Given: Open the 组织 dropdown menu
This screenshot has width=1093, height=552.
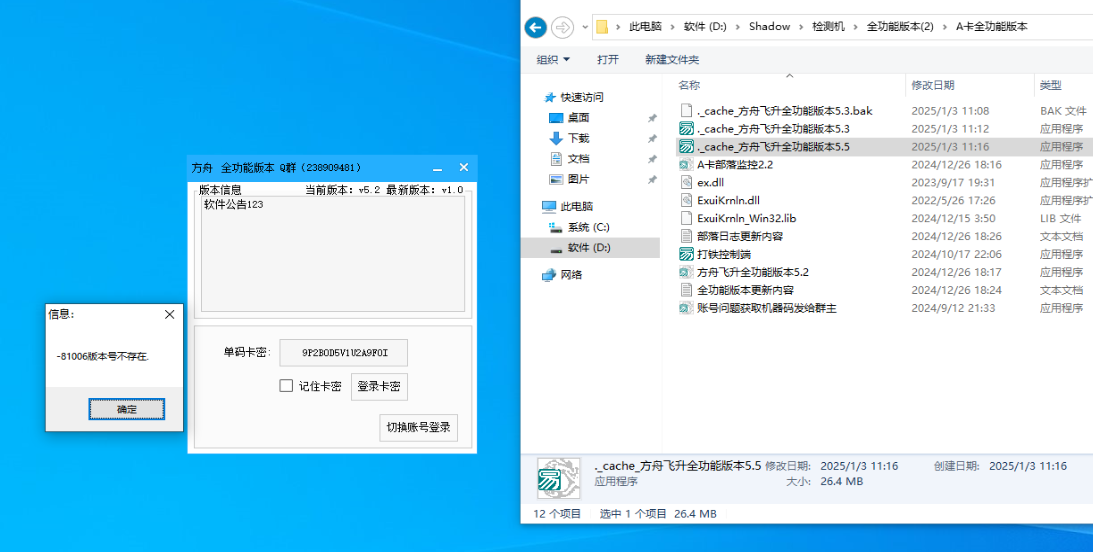Looking at the screenshot, I should coord(553,60).
